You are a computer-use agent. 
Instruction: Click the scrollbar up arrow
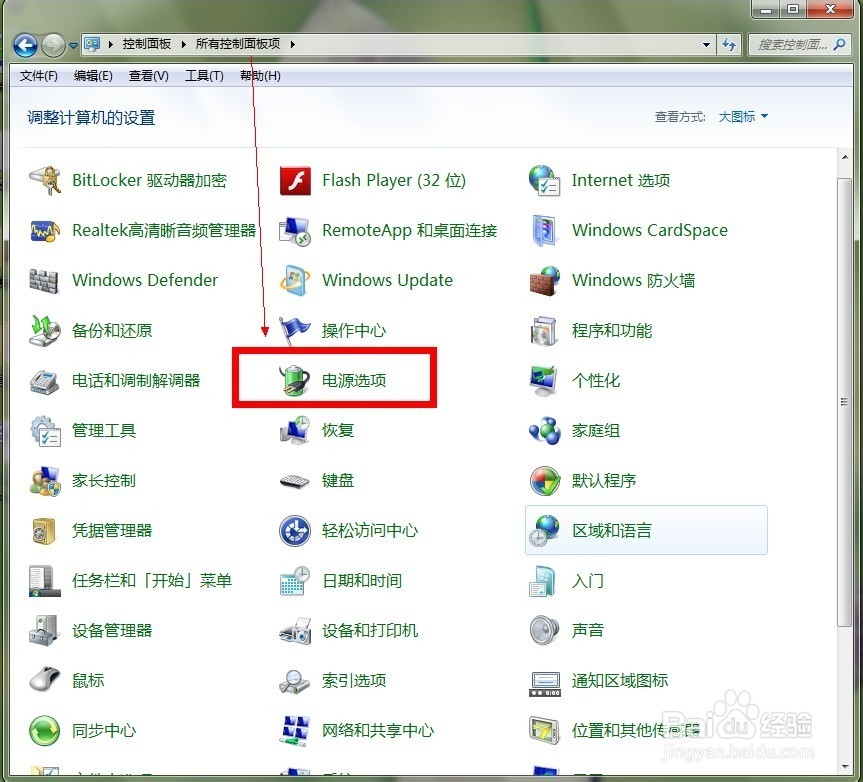pyautogui.click(x=845, y=157)
